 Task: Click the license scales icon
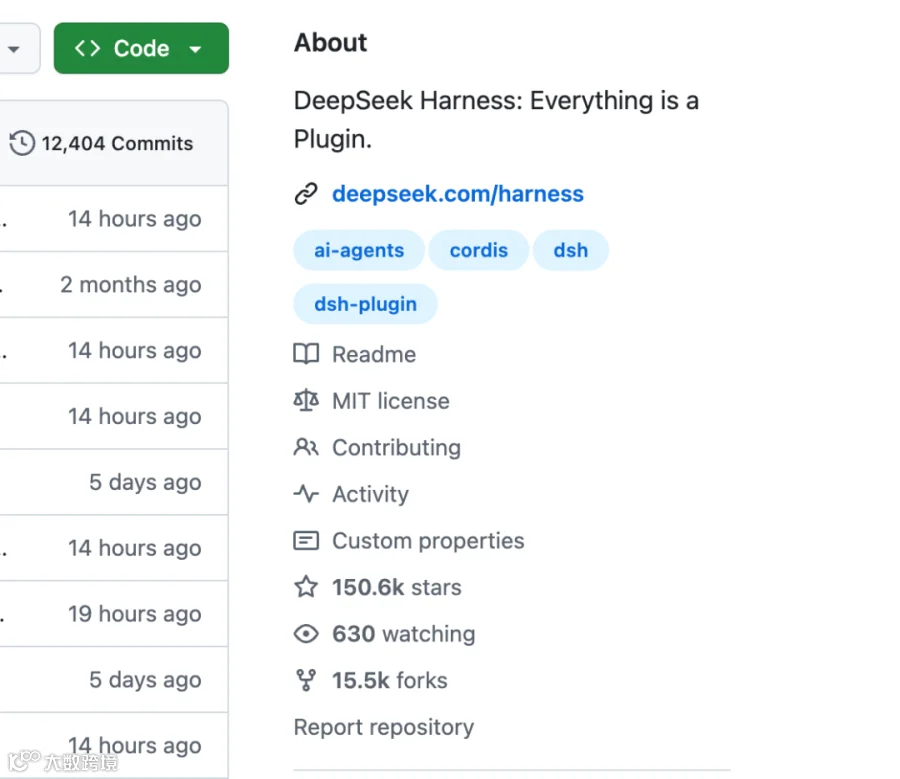tap(306, 401)
